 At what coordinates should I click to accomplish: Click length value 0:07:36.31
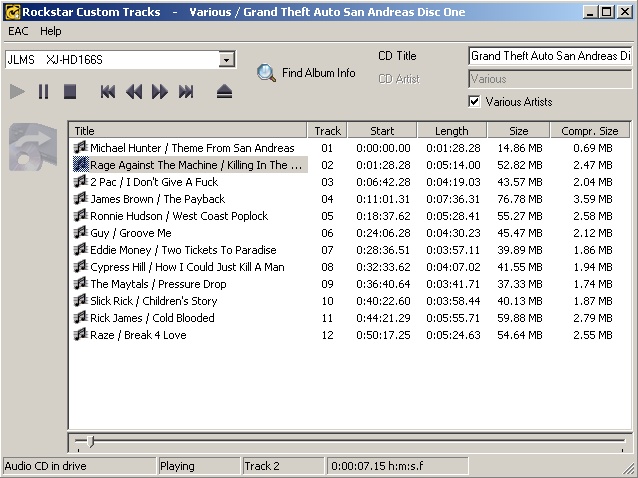tap(453, 199)
